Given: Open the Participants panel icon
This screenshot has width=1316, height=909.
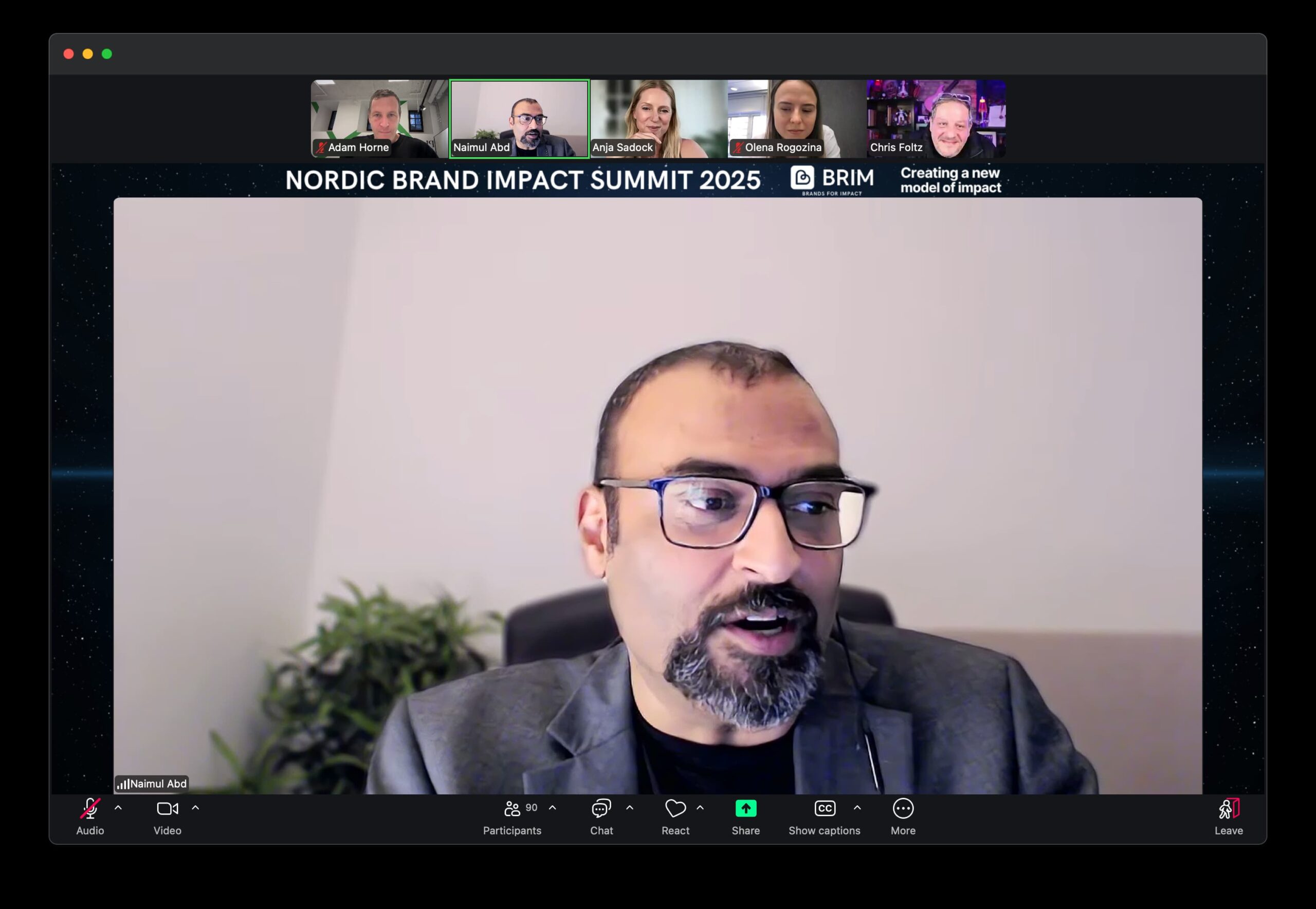Looking at the screenshot, I should [x=512, y=808].
